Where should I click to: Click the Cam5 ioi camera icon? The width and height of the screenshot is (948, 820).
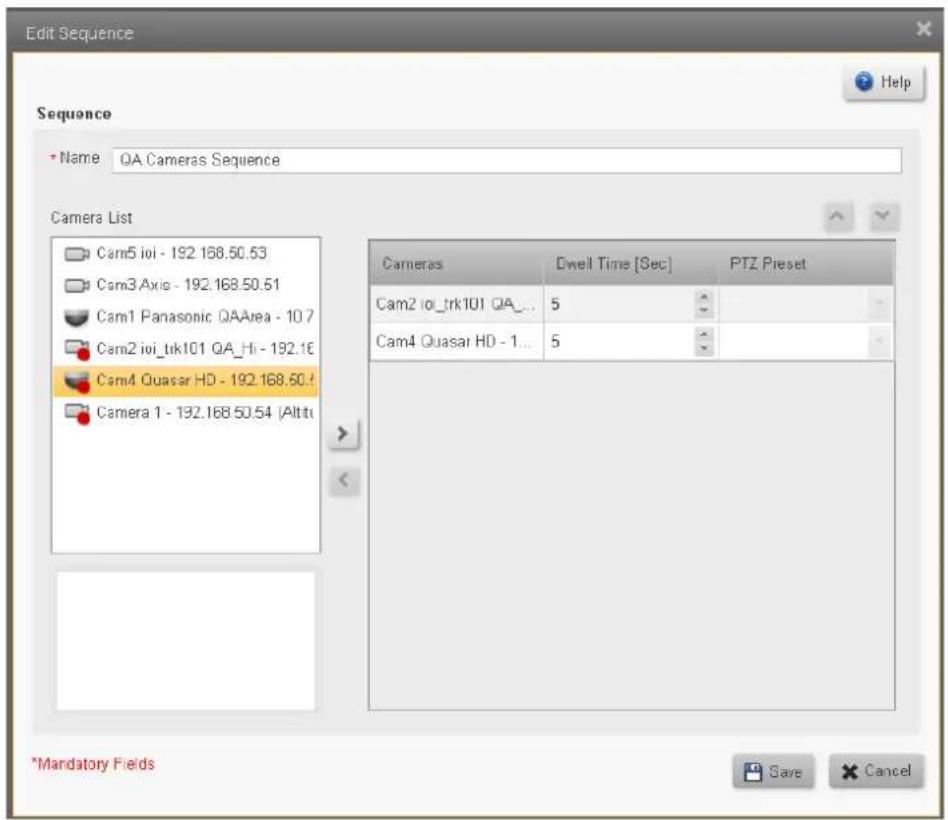click(76, 254)
